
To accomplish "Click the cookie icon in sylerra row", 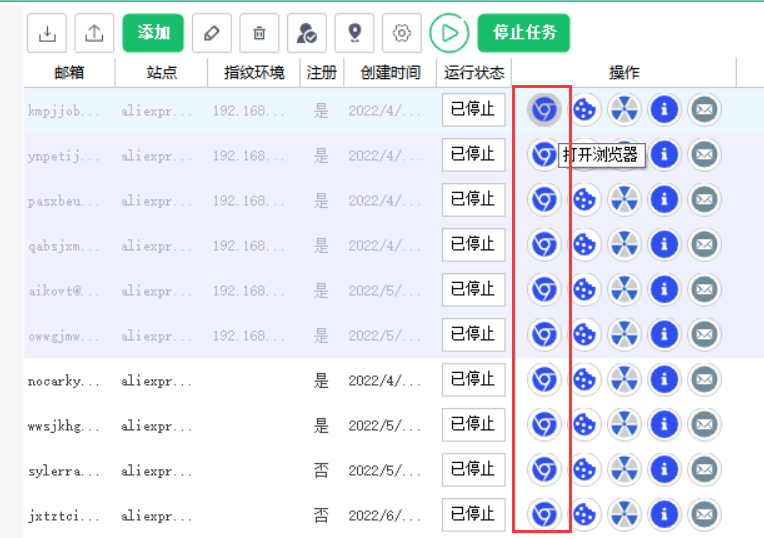I will coord(584,469).
